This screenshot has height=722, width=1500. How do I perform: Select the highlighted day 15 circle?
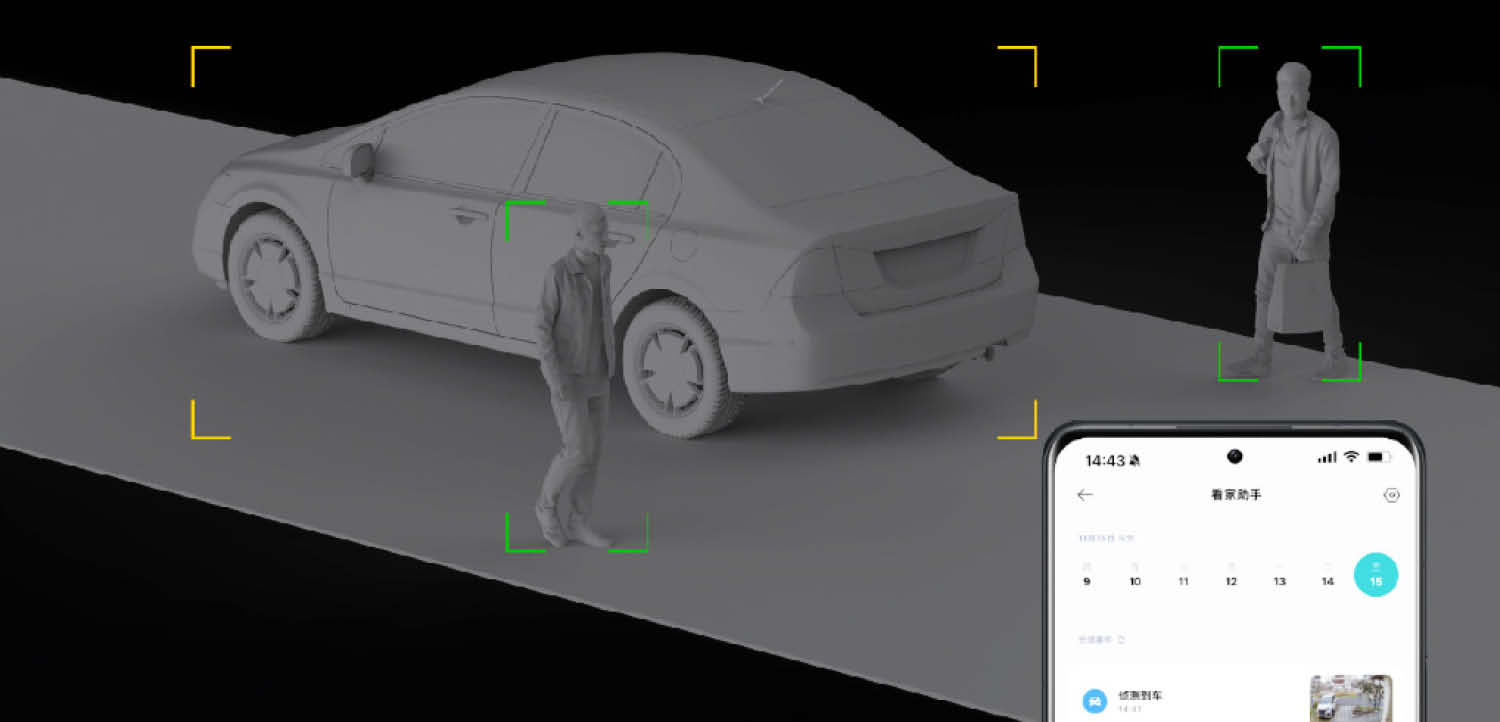1376,575
